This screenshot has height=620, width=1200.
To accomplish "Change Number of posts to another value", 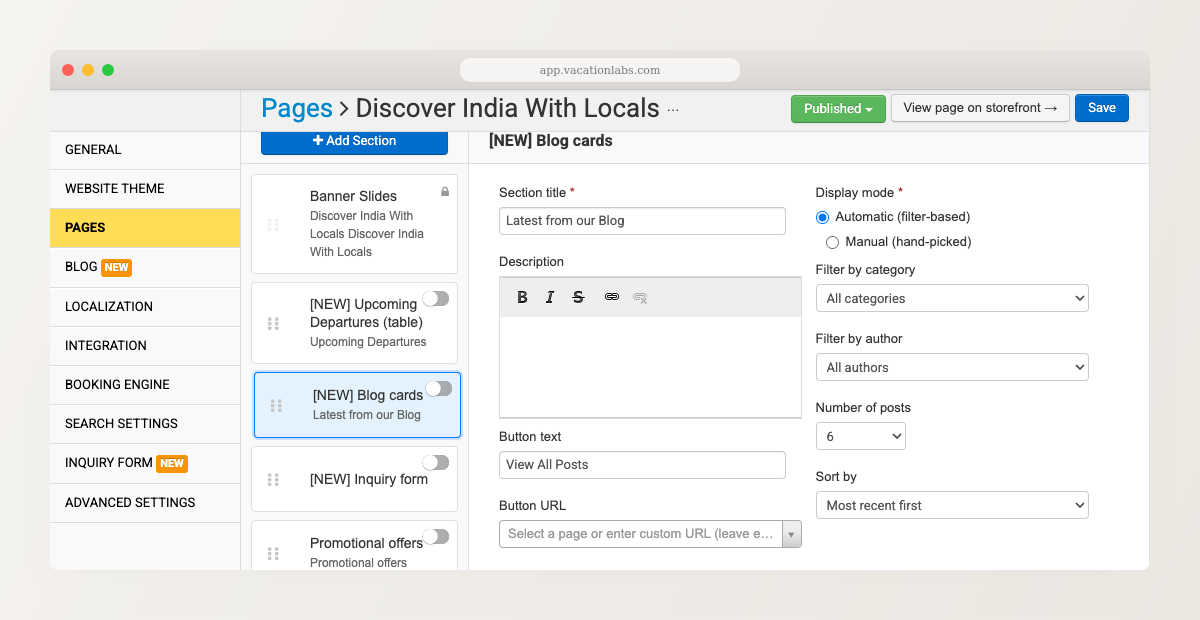I will 861,436.
